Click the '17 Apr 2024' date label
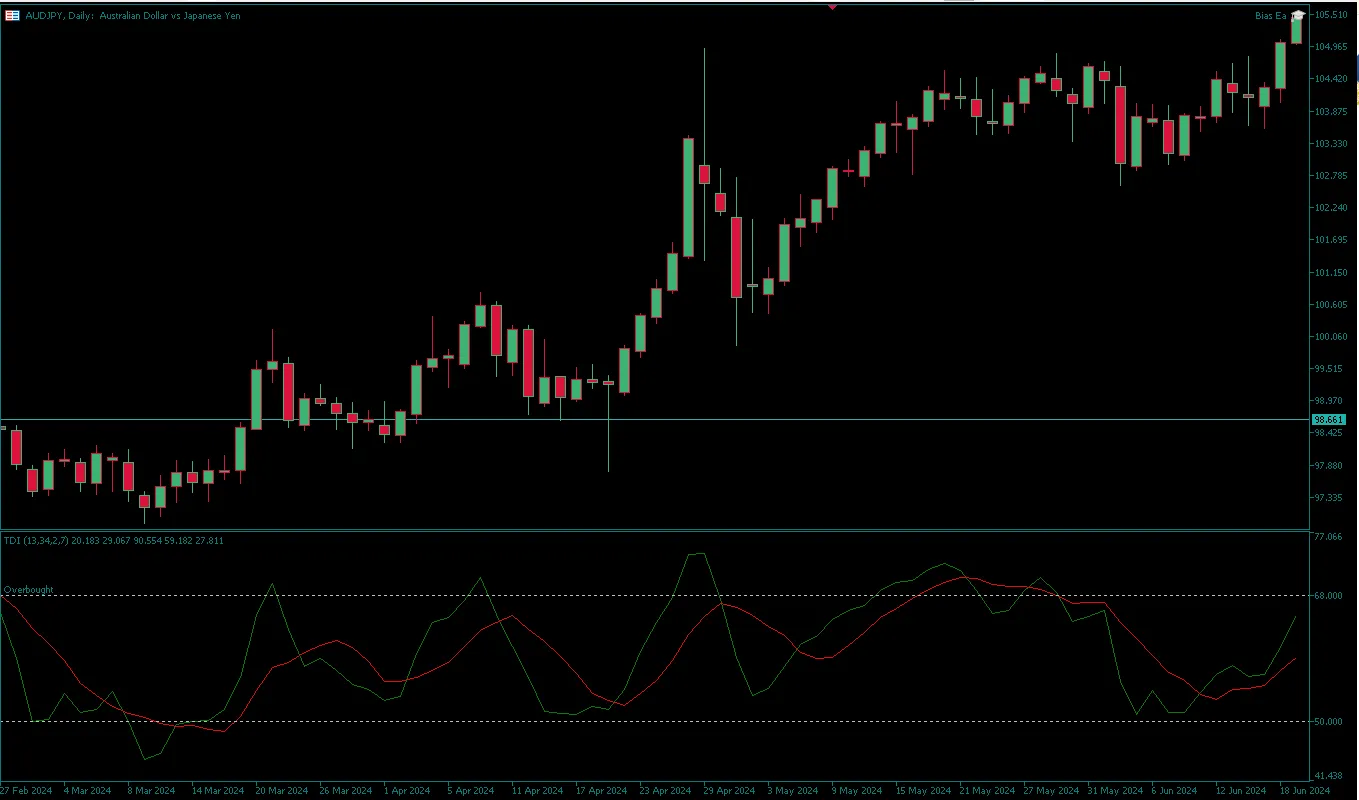1359x800 pixels. [601, 791]
